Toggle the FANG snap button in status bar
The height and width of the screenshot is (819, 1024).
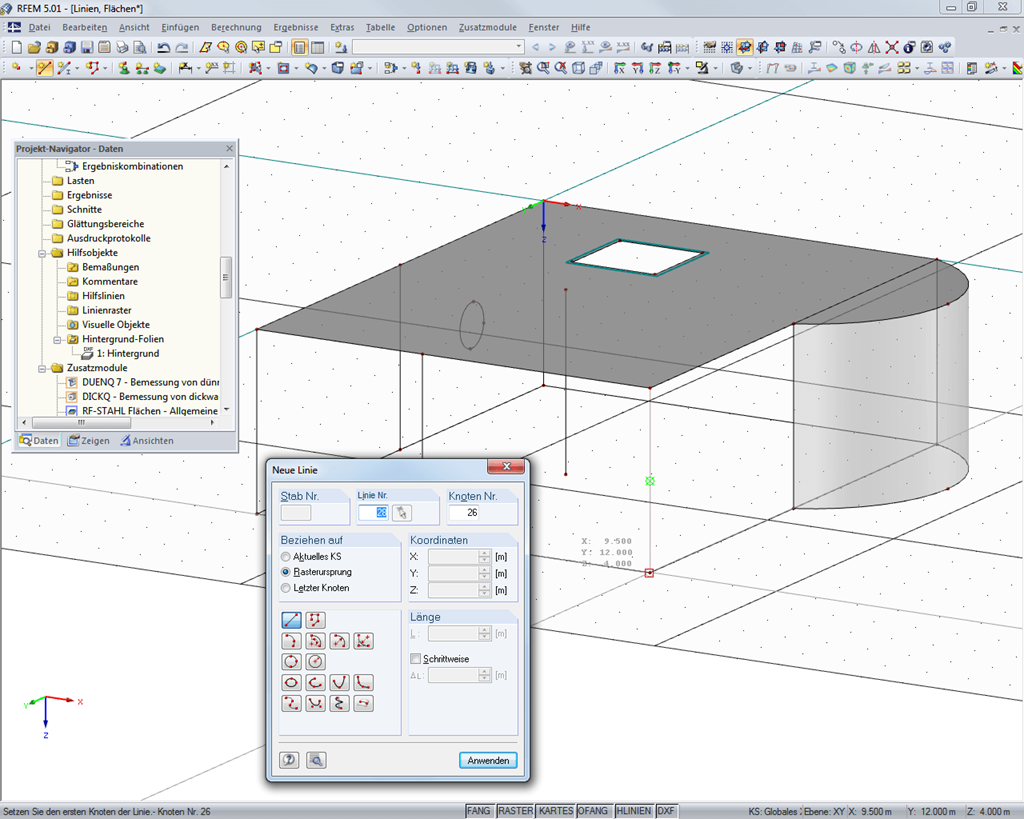479,811
